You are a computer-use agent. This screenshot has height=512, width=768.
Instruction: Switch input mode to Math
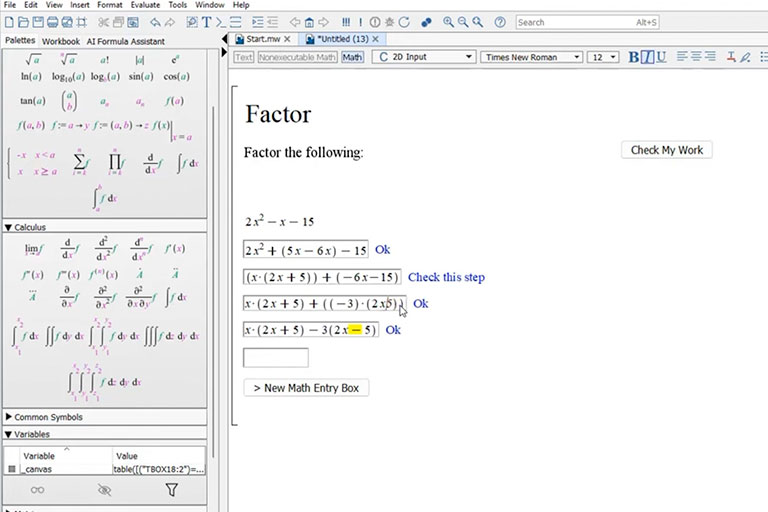pos(352,57)
